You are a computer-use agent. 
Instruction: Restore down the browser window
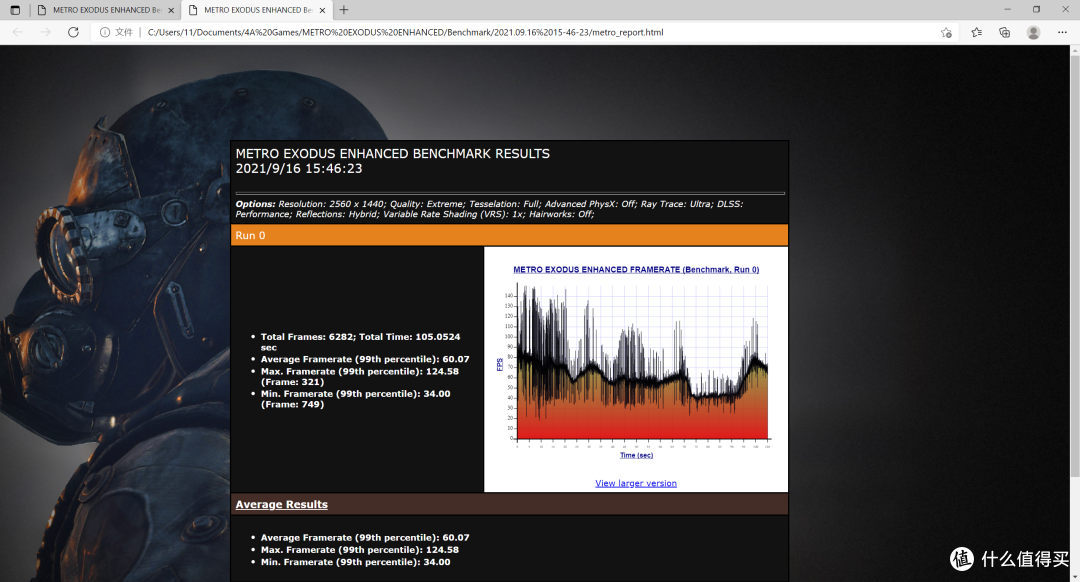(x=1036, y=10)
